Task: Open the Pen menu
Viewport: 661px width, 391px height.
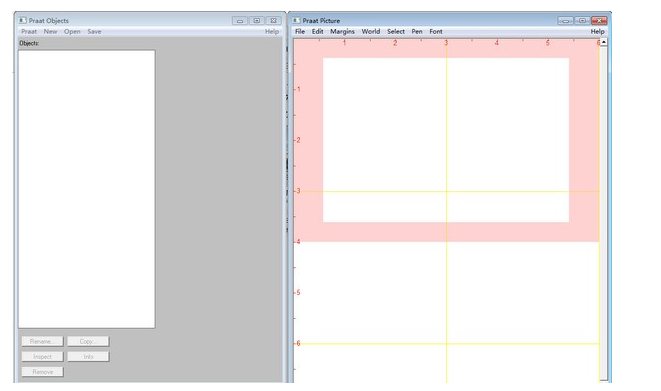Action: [x=417, y=32]
